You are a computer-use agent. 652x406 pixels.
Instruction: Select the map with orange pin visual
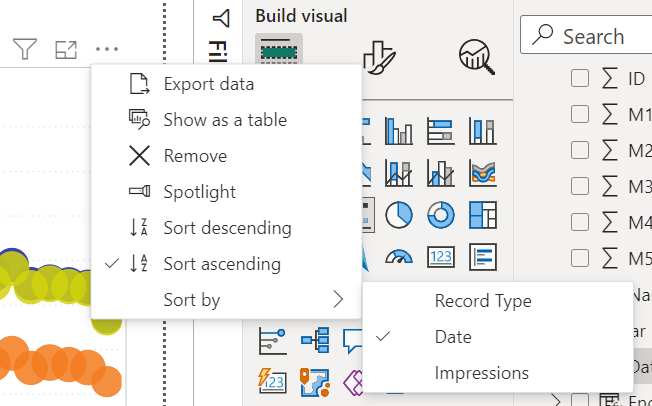[315, 382]
